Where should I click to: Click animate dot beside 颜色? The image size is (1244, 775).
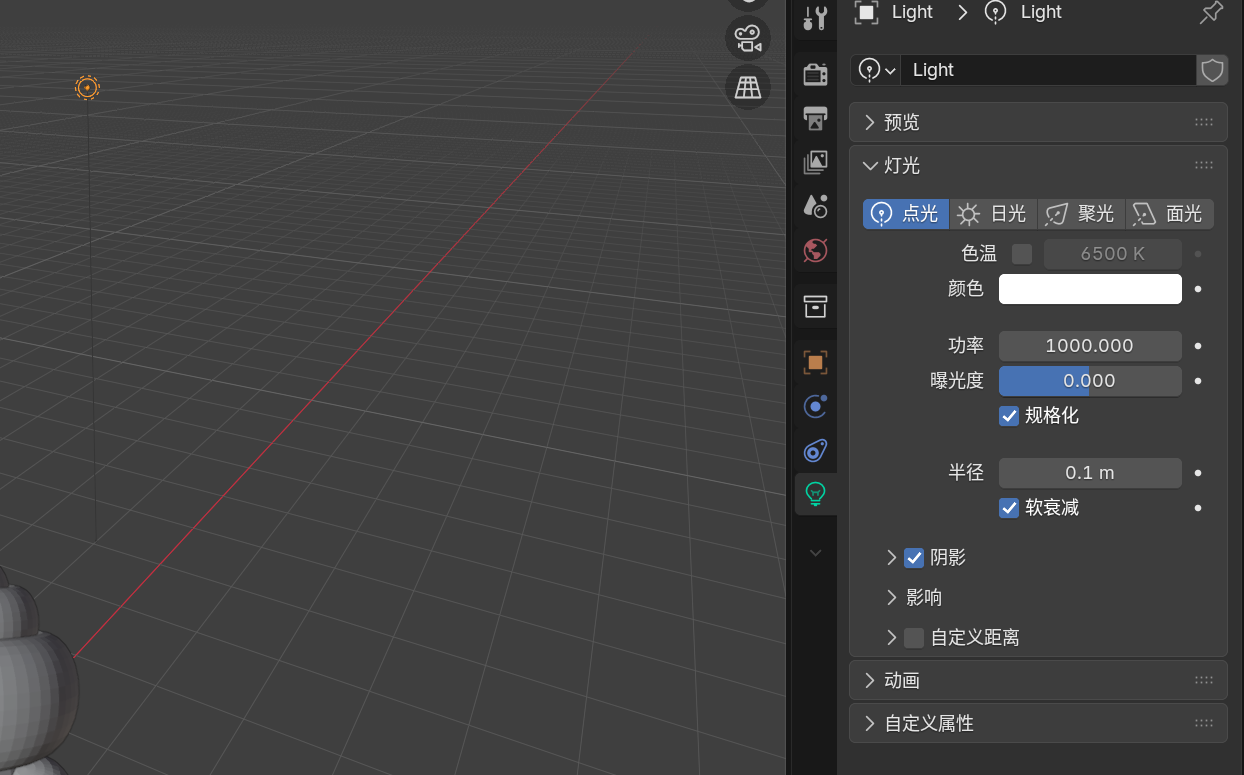pyautogui.click(x=1198, y=289)
